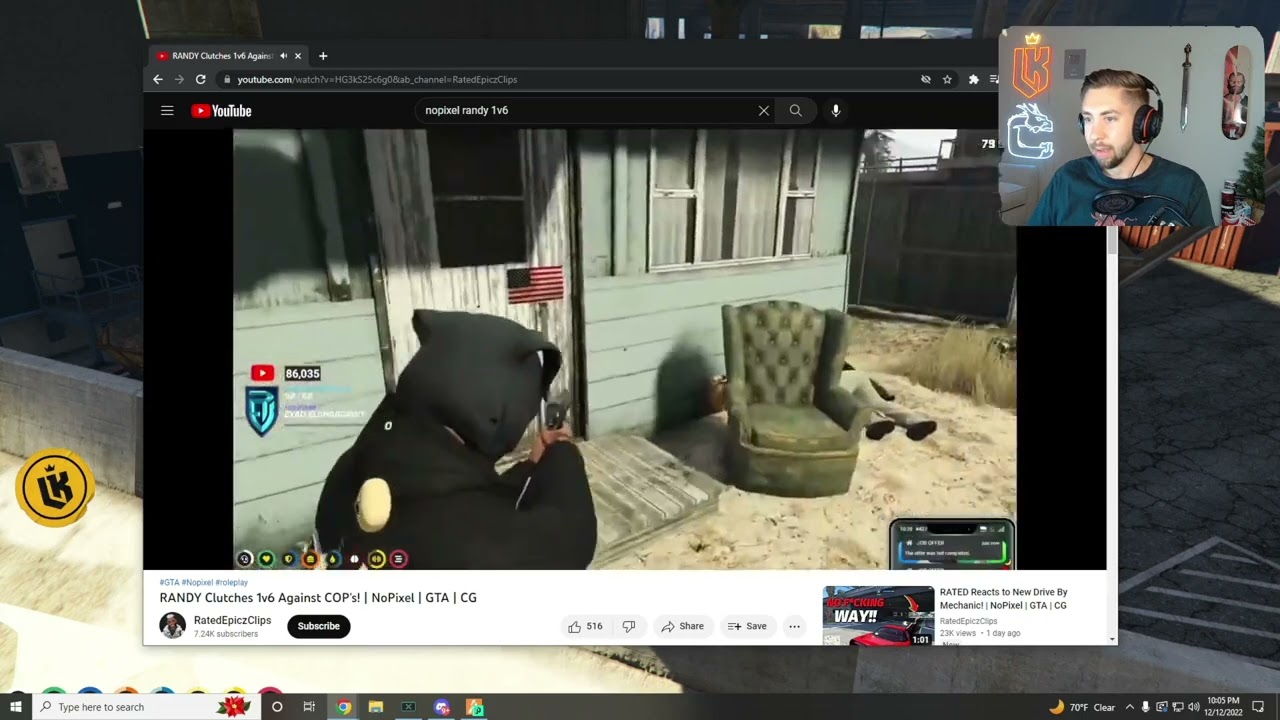Screen dimensions: 1280x720
Task: Expand the hidden system tray icons
Action: pos(1129,707)
